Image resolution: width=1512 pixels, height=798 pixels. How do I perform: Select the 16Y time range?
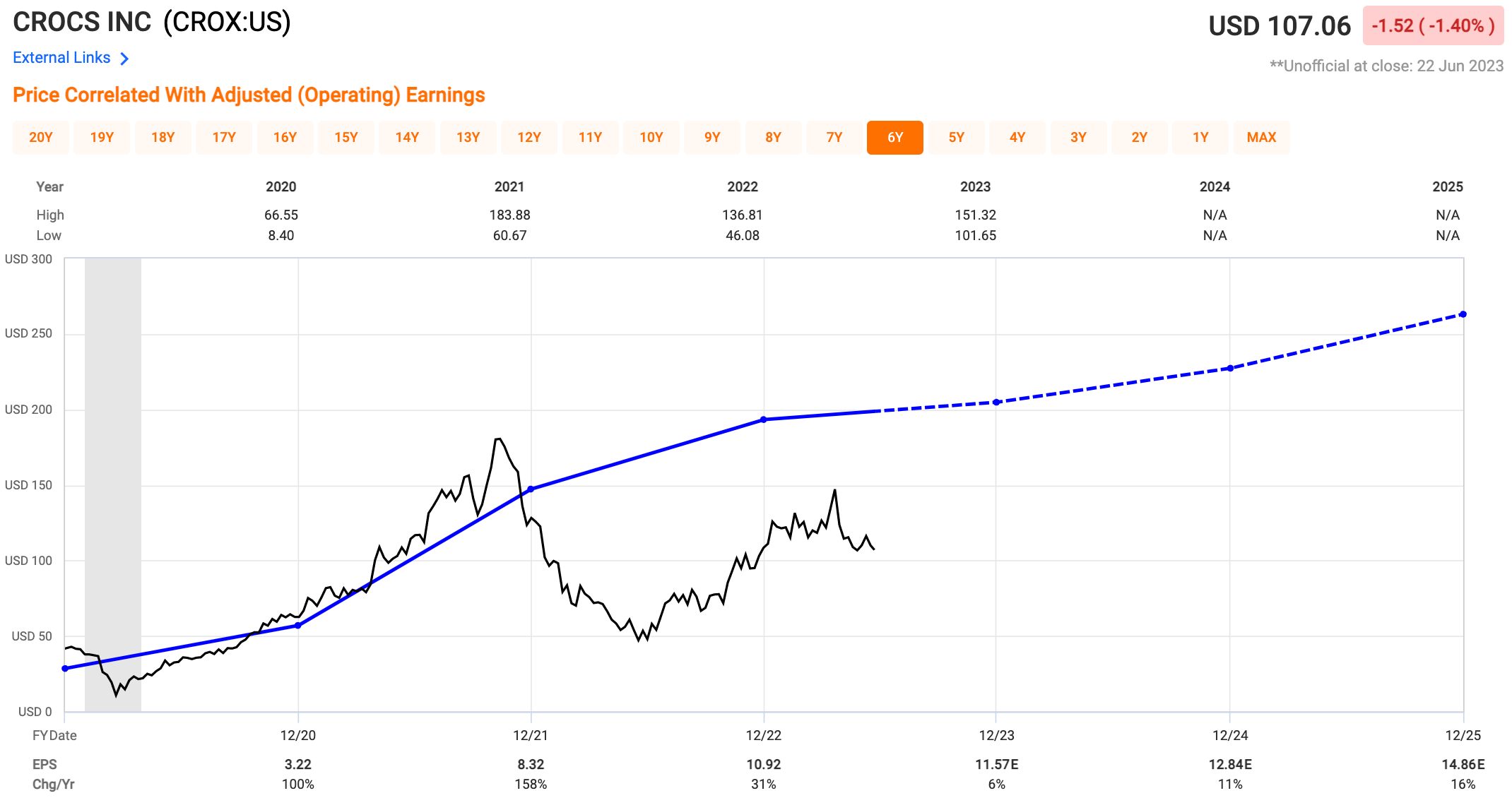[285, 138]
